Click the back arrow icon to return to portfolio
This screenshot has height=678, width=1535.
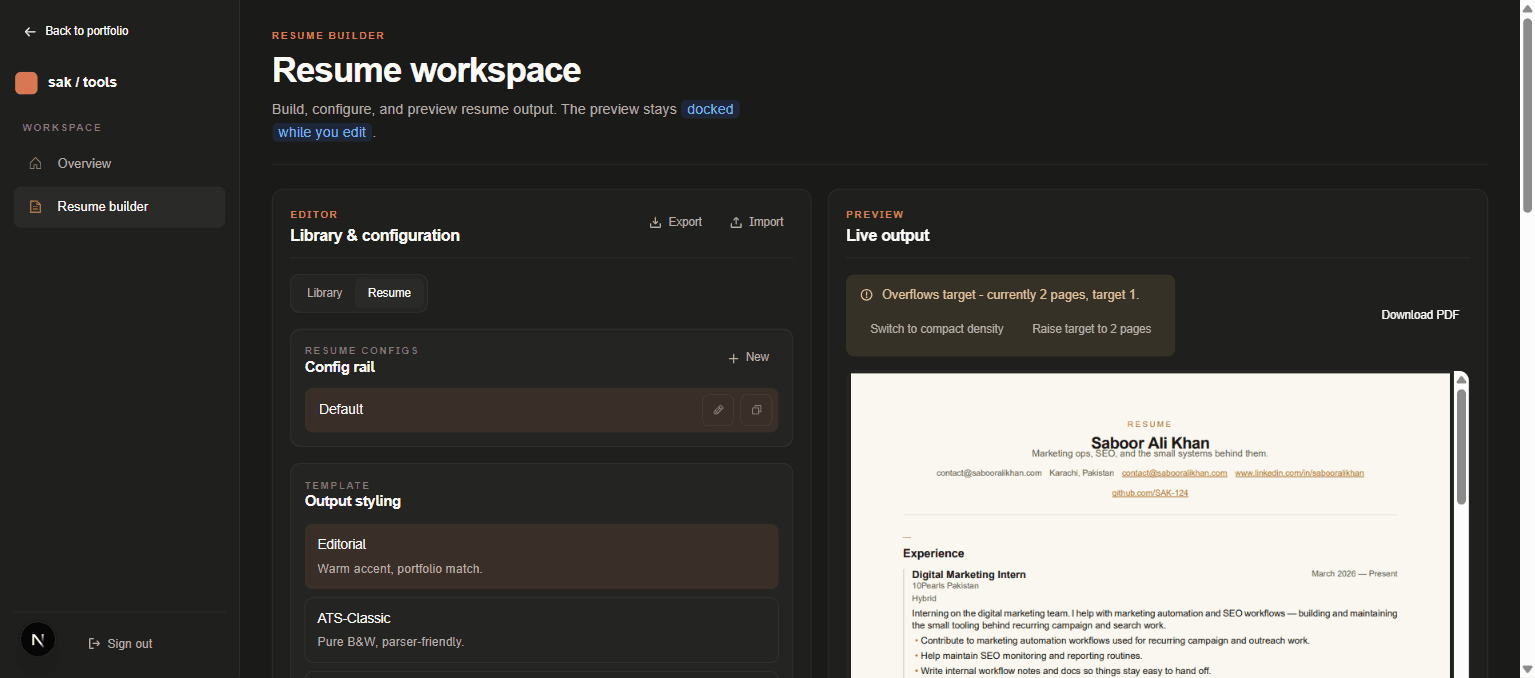(x=30, y=32)
